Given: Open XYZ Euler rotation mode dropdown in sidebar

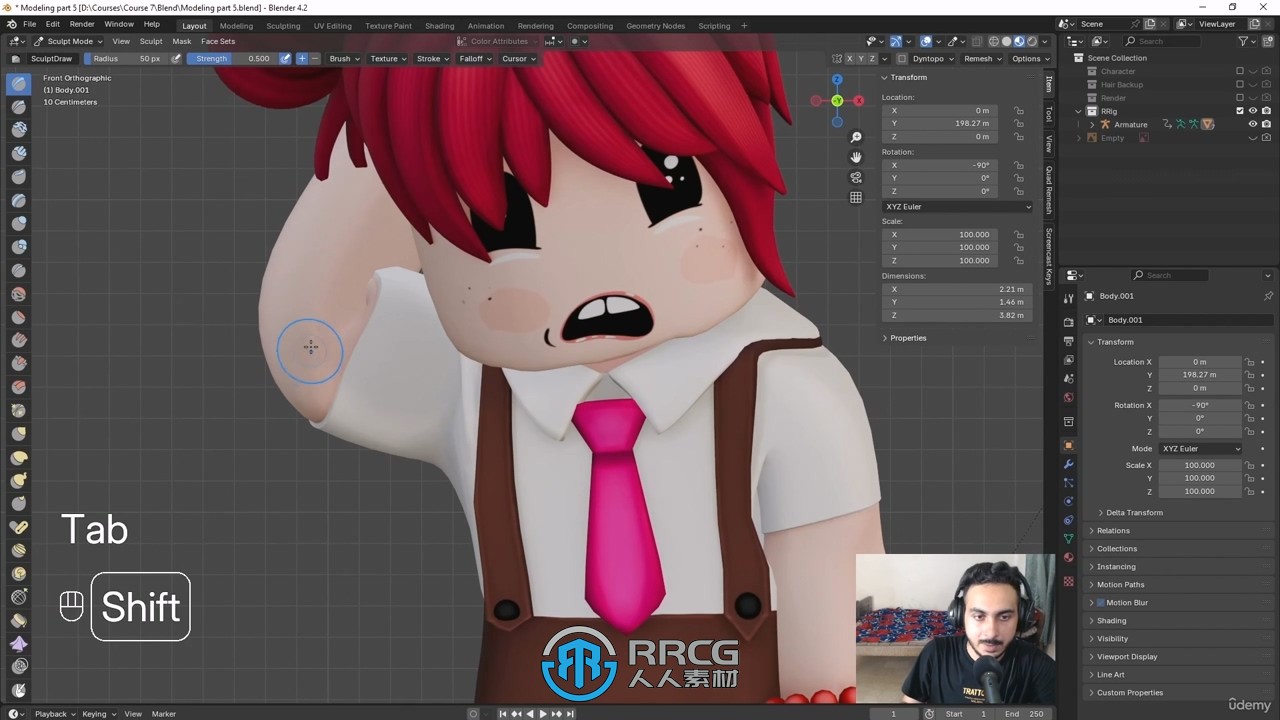Looking at the screenshot, I should pyautogui.click(x=958, y=206).
